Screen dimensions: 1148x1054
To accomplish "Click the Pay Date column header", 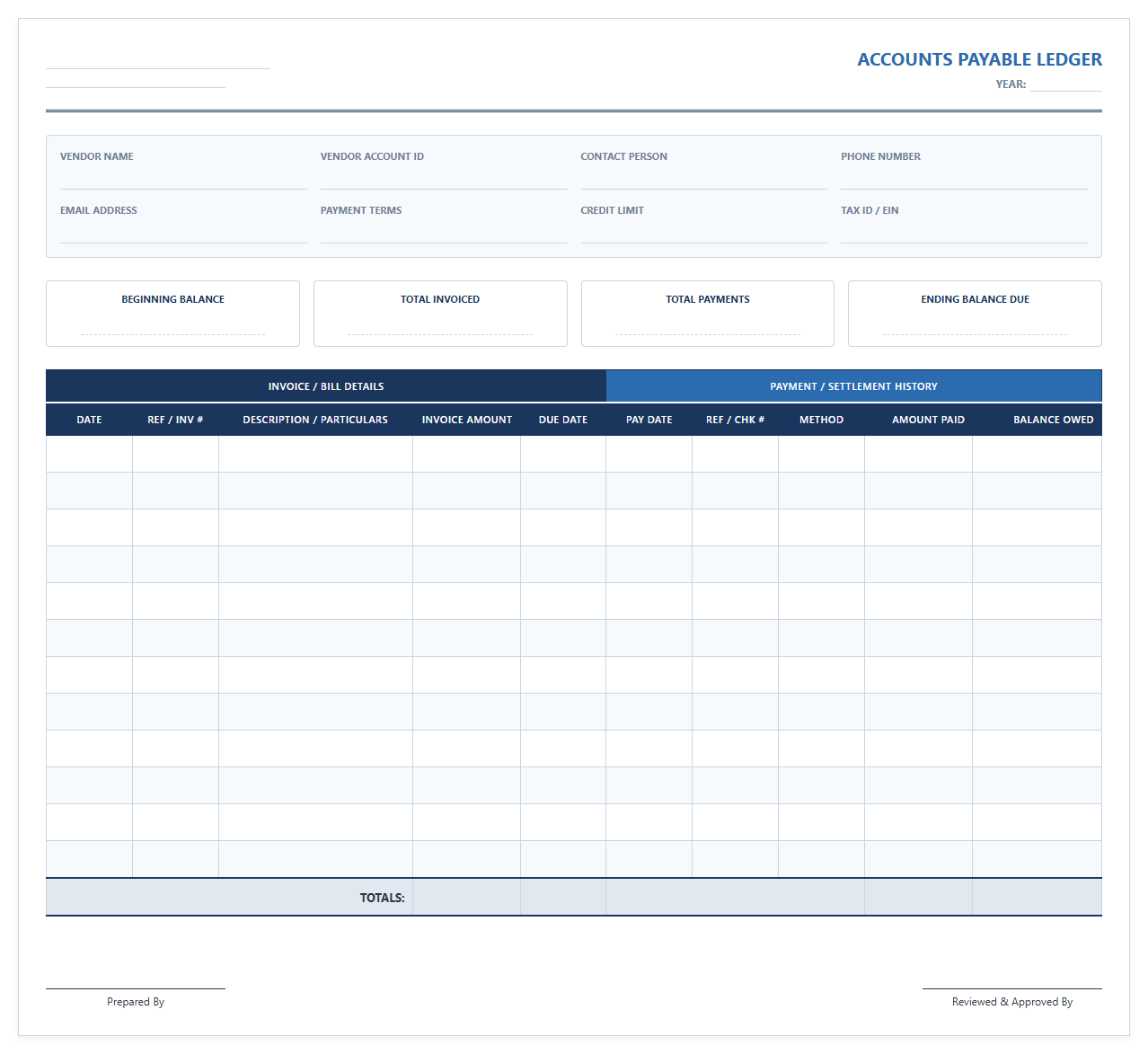I will pyautogui.click(x=649, y=420).
